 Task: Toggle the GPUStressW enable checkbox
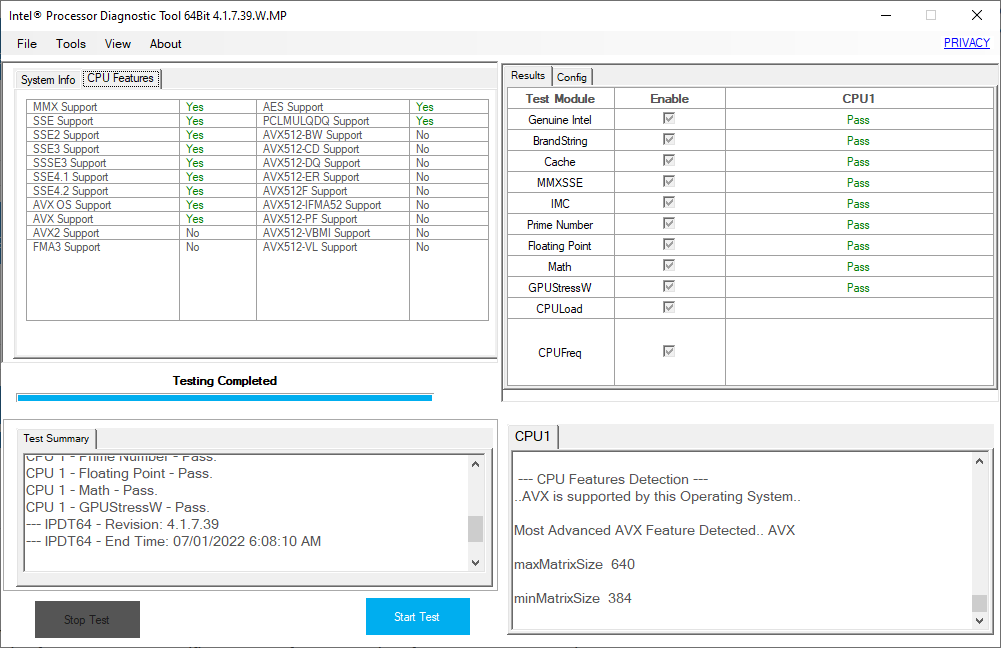click(x=669, y=286)
